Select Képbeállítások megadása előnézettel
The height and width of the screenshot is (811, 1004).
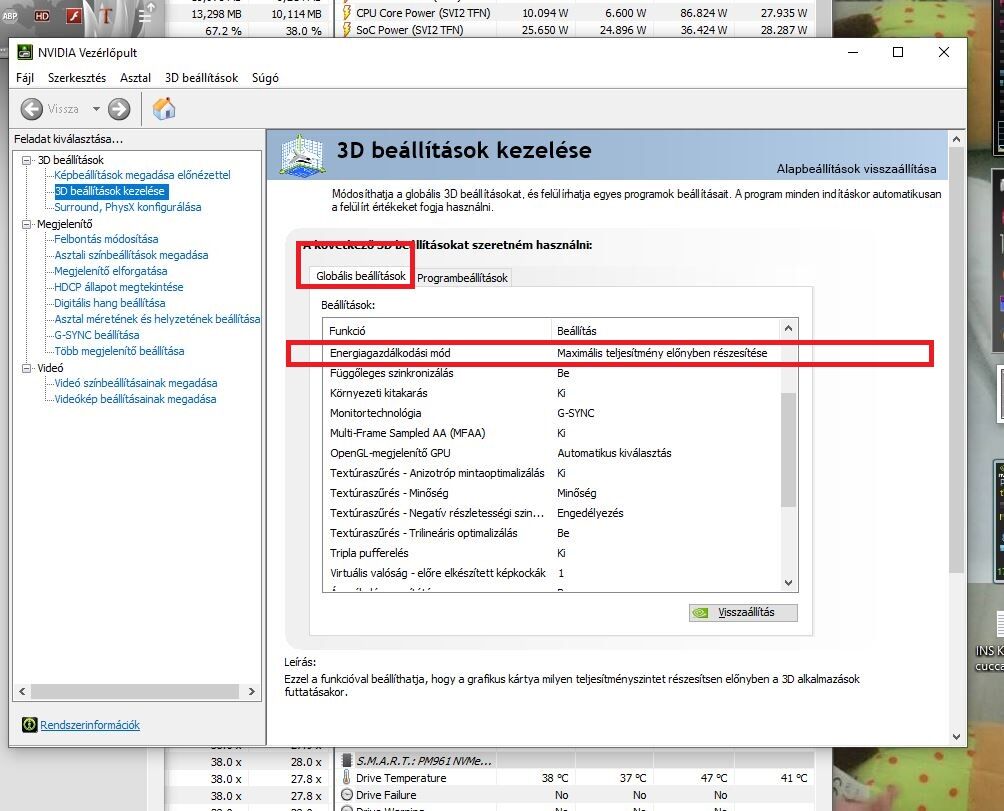click(x=142, y=175)
